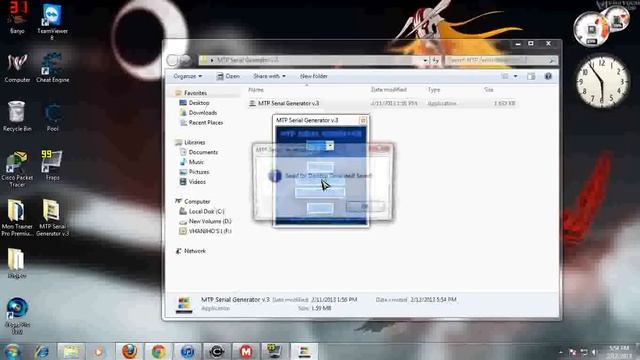
Task: Sort files by the Name column
Action: click(x=256, y=90)
